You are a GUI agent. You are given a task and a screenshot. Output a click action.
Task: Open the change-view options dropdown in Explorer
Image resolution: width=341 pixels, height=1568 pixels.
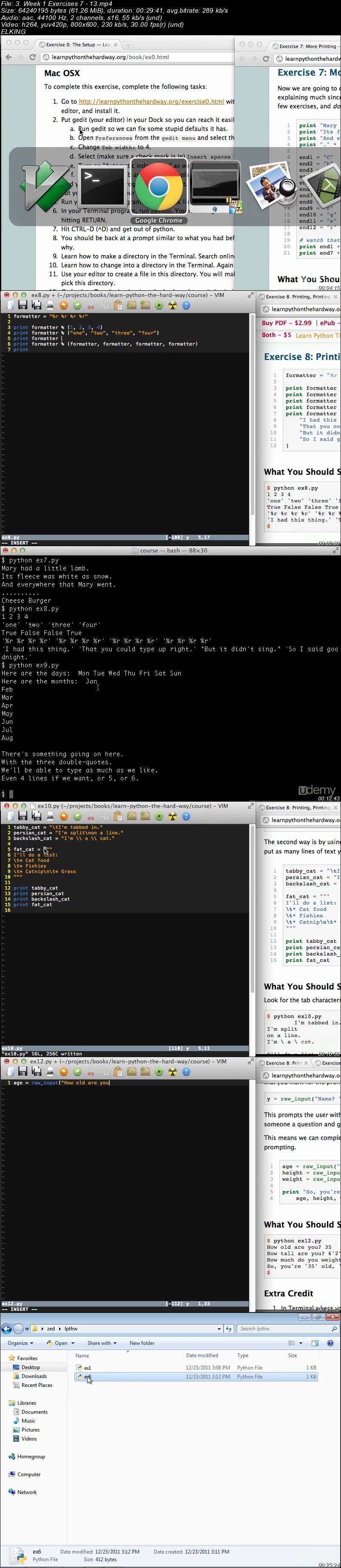[x=301, y=1343]
